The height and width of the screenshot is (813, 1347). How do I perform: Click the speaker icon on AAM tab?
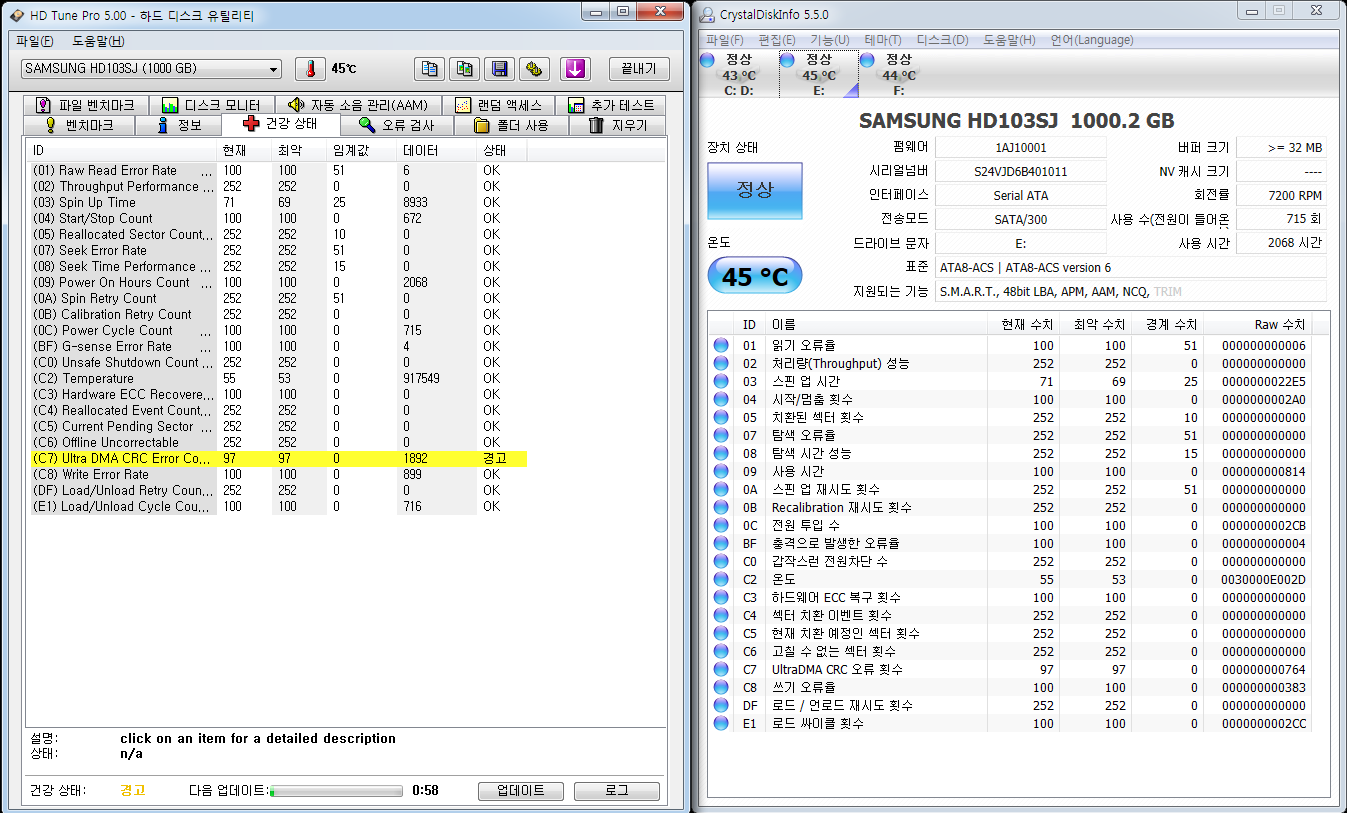295,105
